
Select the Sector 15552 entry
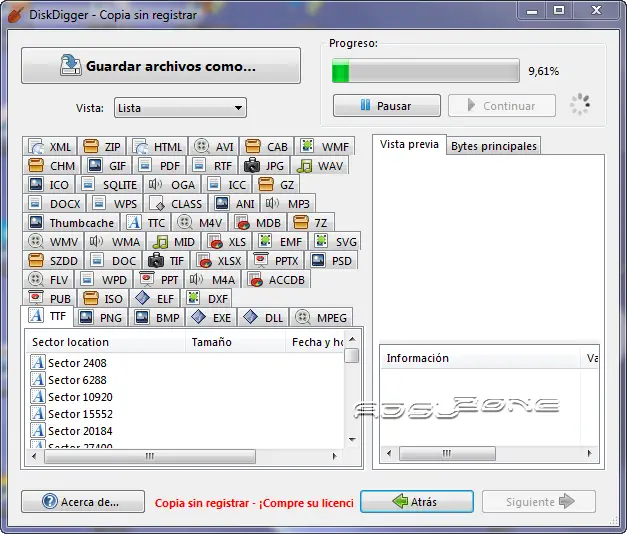(72, 414)
